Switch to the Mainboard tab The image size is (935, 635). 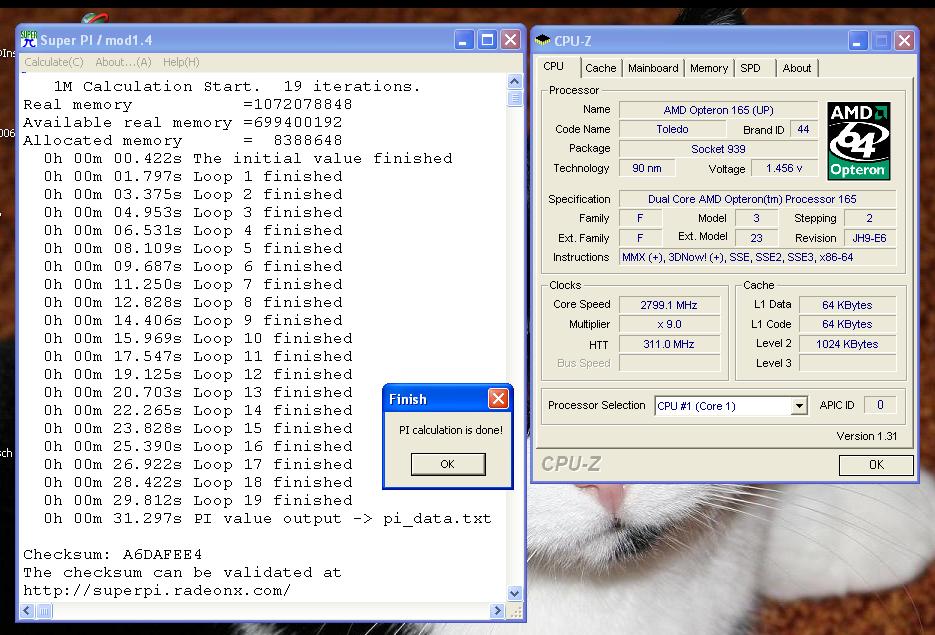(653, 68)
